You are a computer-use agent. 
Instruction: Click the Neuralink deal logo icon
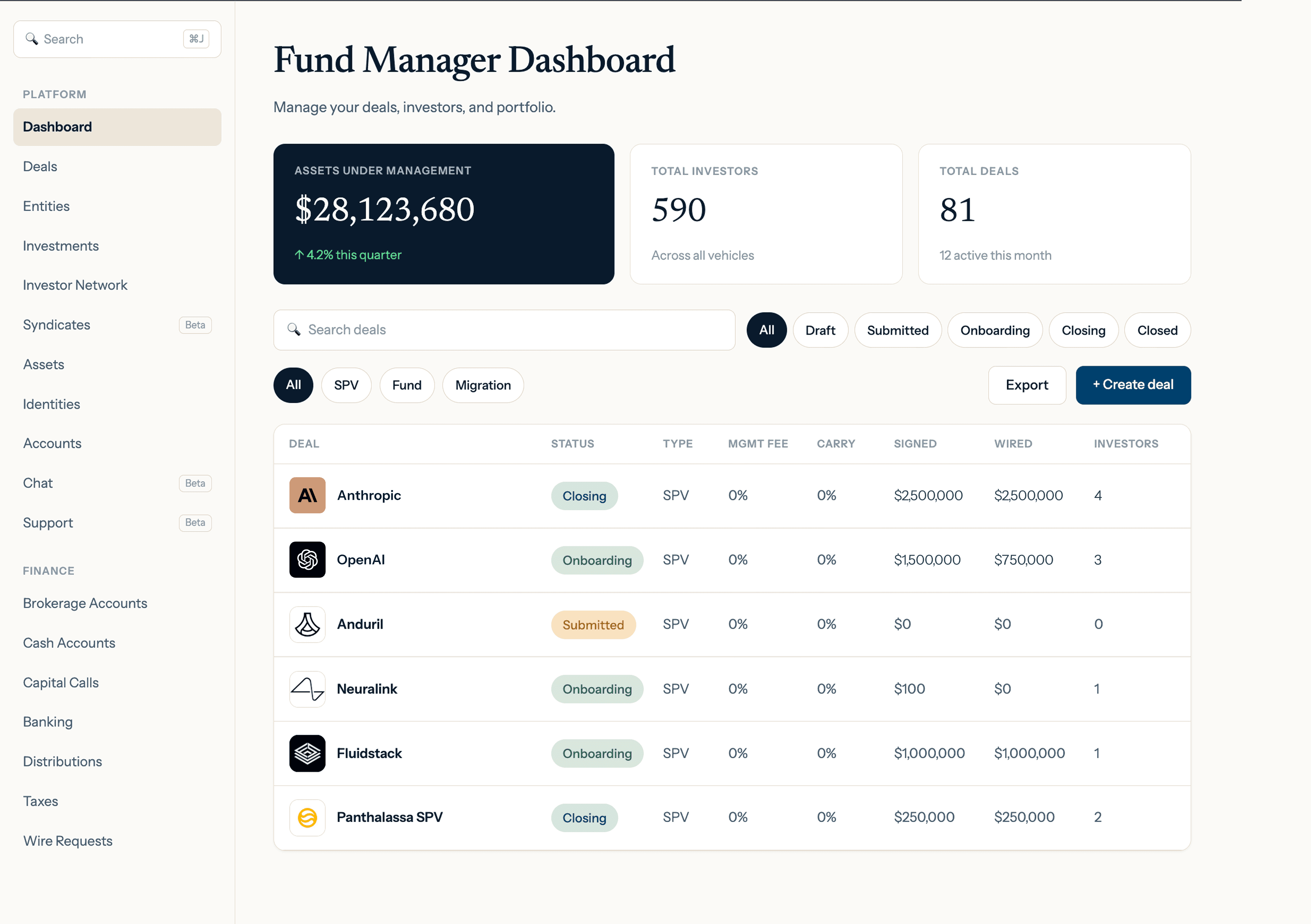tap(307, 689)
